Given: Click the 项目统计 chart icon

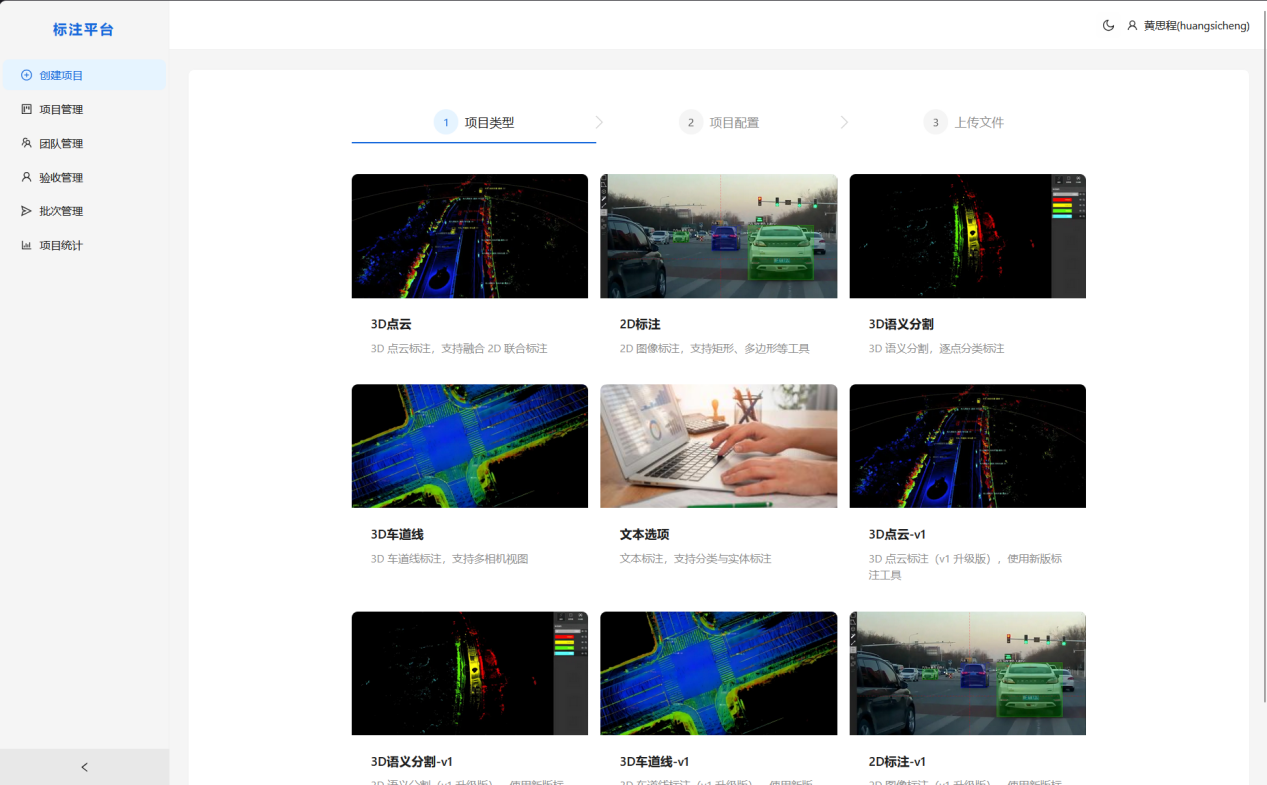Looking at the screenshot, I should click(27, 245).
